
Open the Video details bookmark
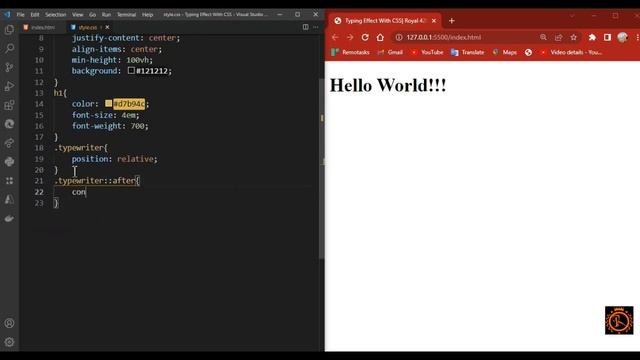point(571,52)
